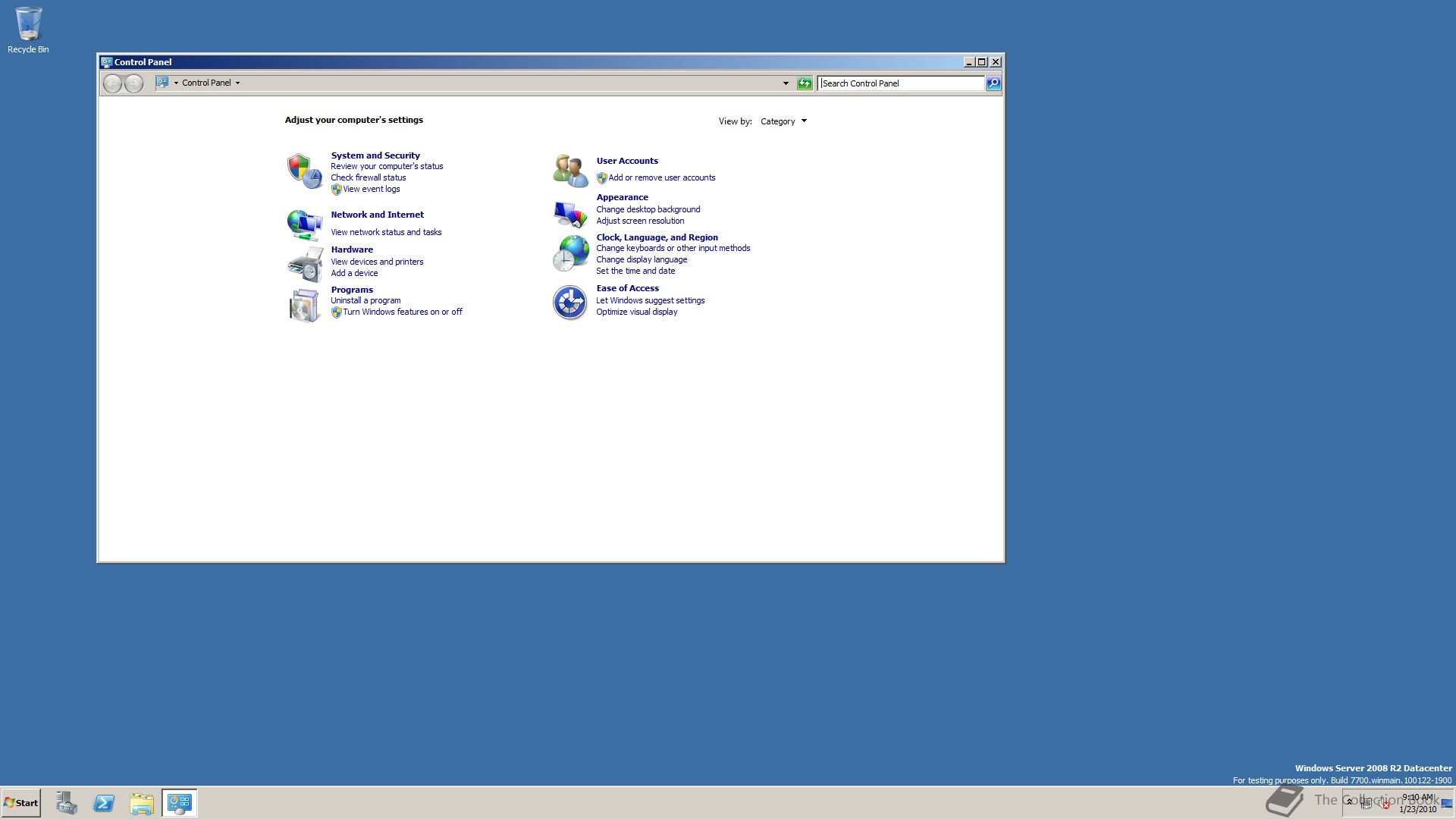Open the Appearance category link
Screen dimensions: 1456x819
pyautogui.click(x=622, y=197)
